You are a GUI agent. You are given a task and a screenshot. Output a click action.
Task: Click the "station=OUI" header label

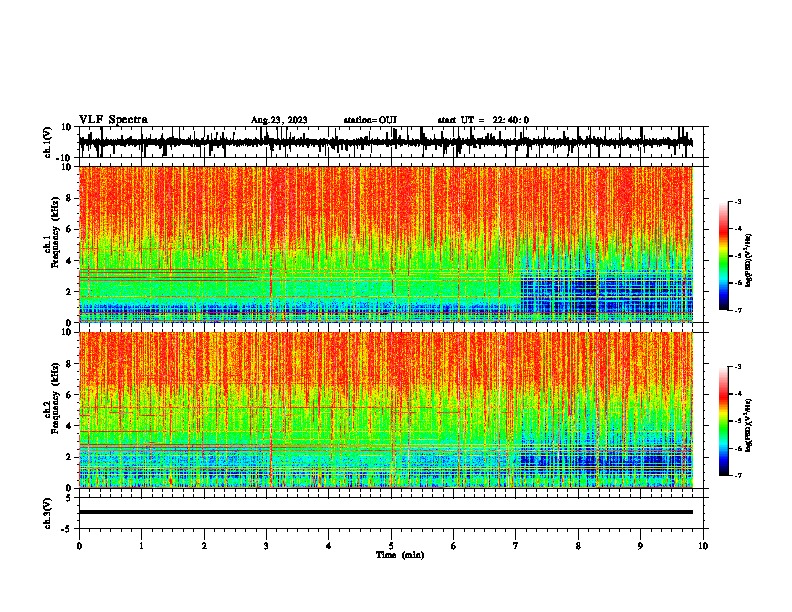tap(370, 120)
